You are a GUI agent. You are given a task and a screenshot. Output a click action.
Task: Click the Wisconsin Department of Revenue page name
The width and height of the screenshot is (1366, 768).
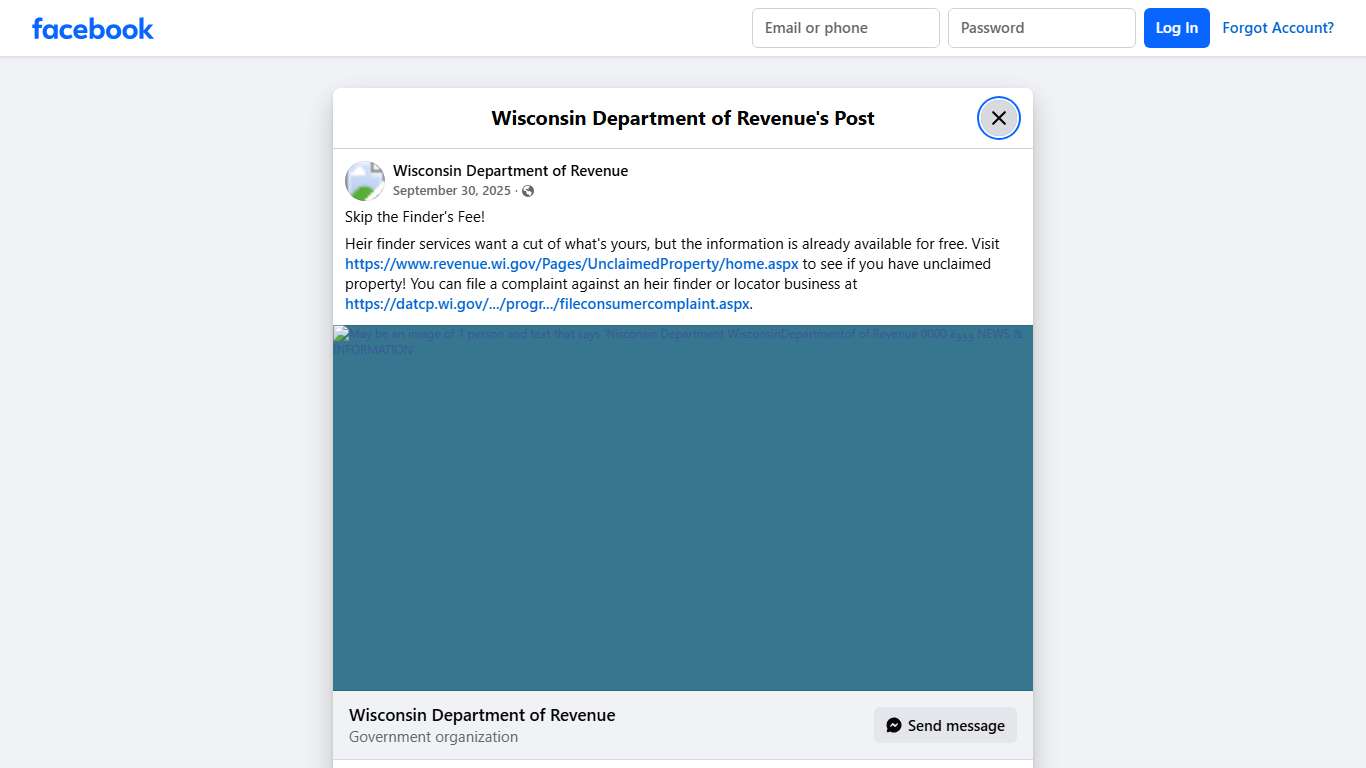(x=510, y=170)
